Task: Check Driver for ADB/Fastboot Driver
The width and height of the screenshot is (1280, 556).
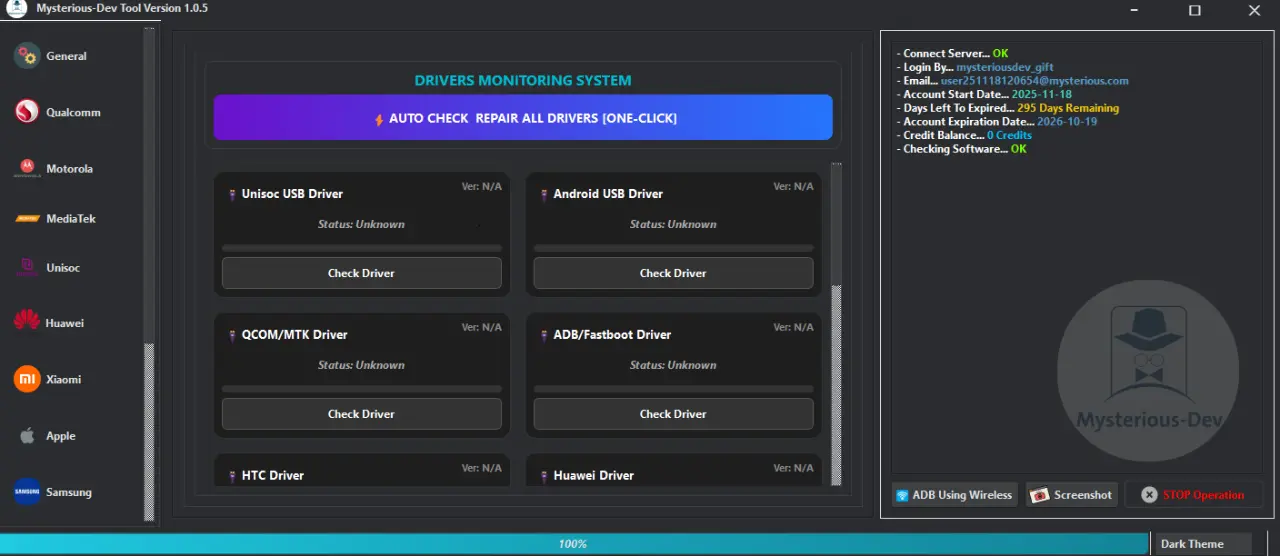Action: pyautogui.click(x=673, y=414)
